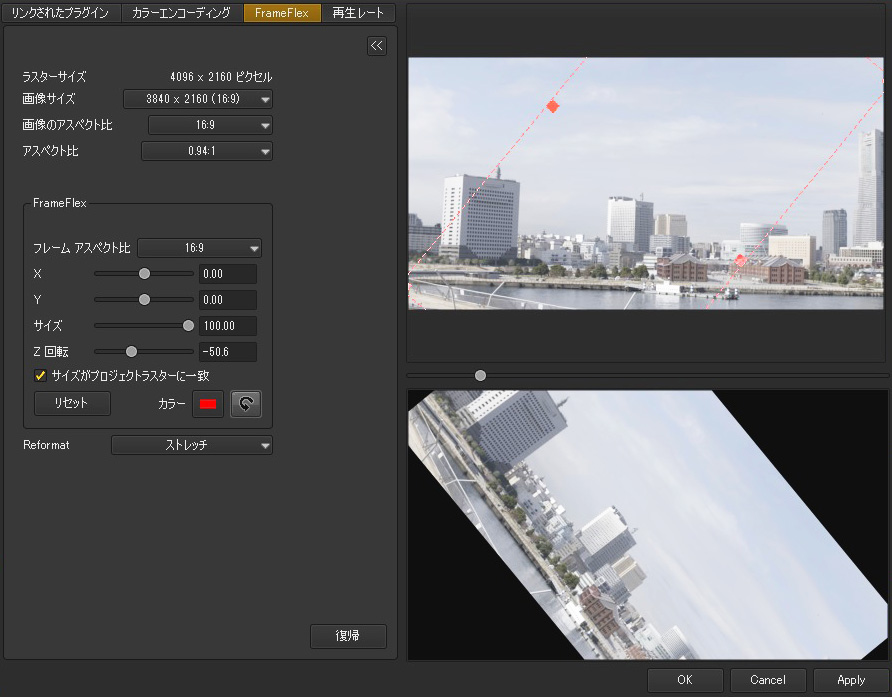Screen dimensions: 892x697
Task: Click the Apply button
Action: coord(851,680)
